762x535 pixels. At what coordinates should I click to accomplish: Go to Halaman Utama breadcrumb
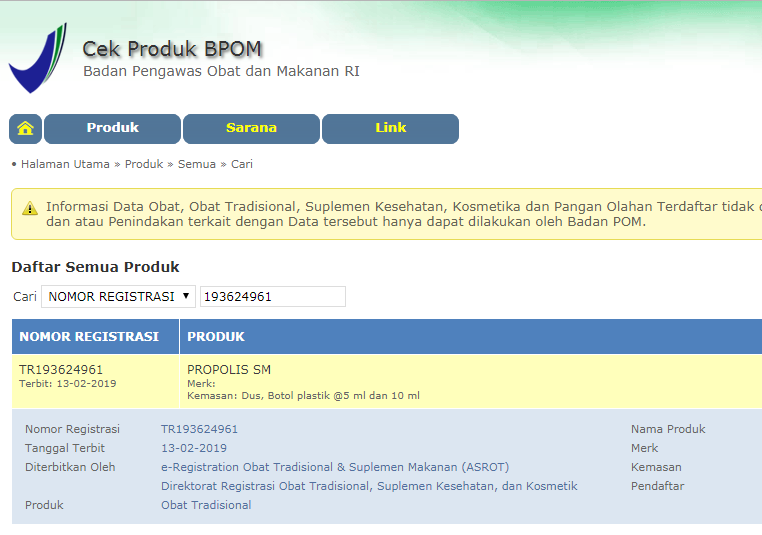pyautogui.click(x=65, y=164)
